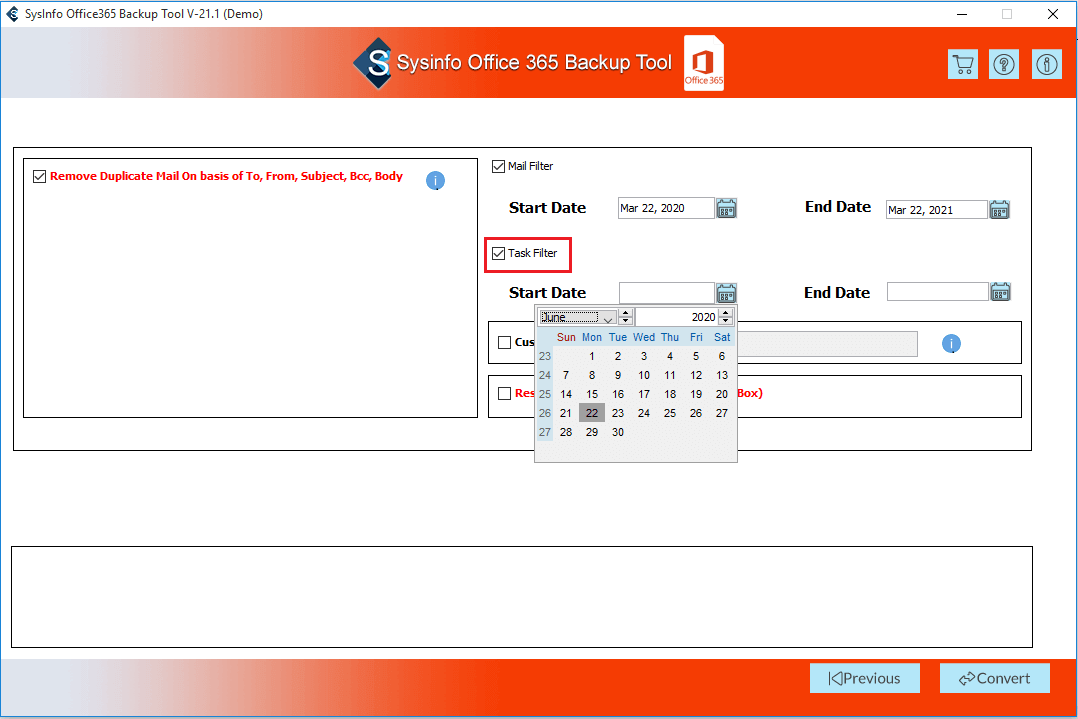Choose June 24 in the calendar

[x=644, y=413]
